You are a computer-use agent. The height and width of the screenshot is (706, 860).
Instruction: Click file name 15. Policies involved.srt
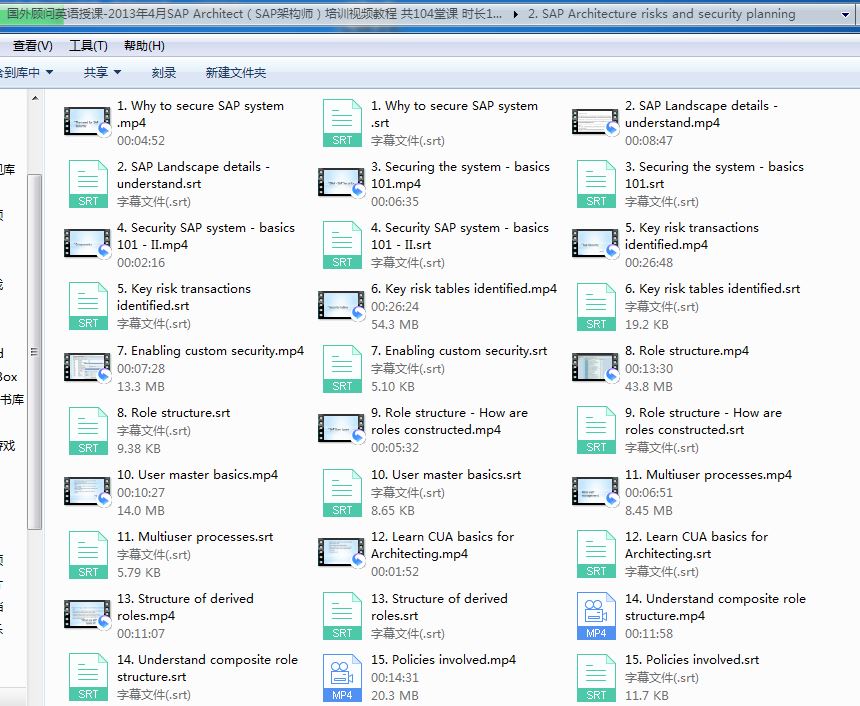click(x=692, y=659)
